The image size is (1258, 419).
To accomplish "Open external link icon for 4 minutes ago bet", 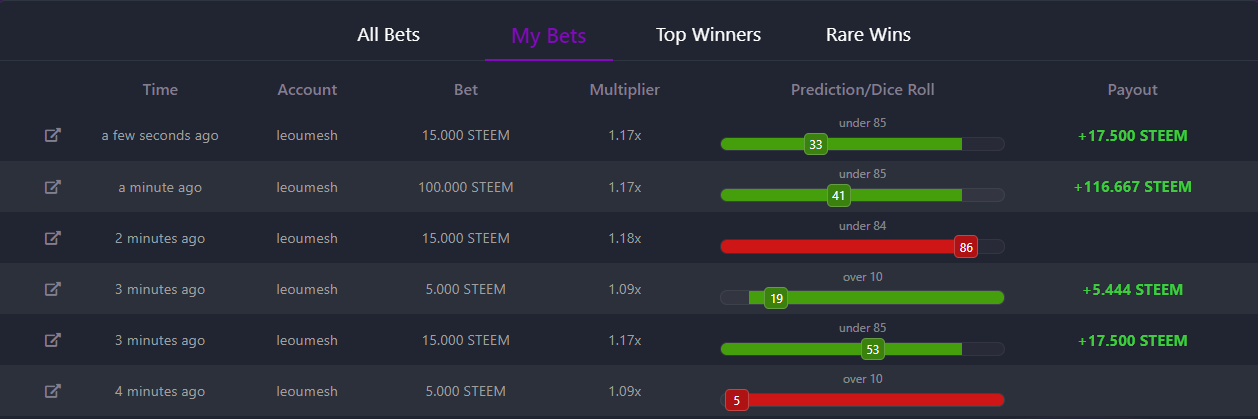I will pyautogui.click(x=53, y=391).
